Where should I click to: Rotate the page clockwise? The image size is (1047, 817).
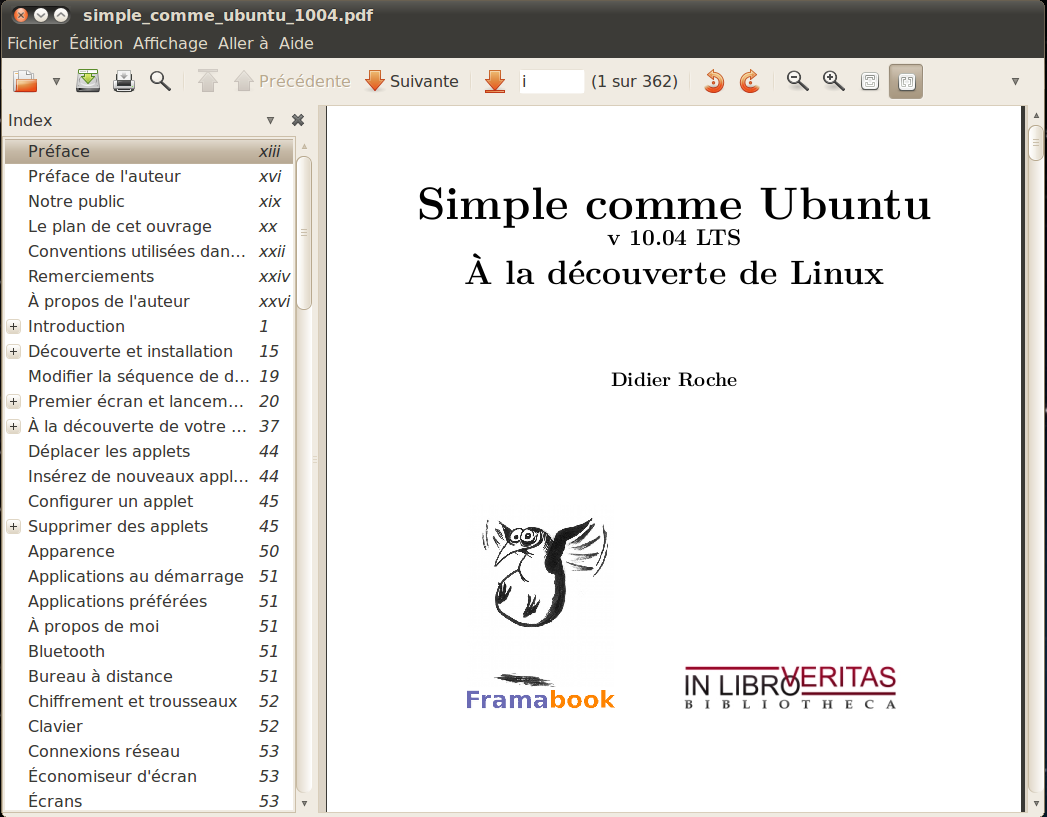(x=750, y=81)
